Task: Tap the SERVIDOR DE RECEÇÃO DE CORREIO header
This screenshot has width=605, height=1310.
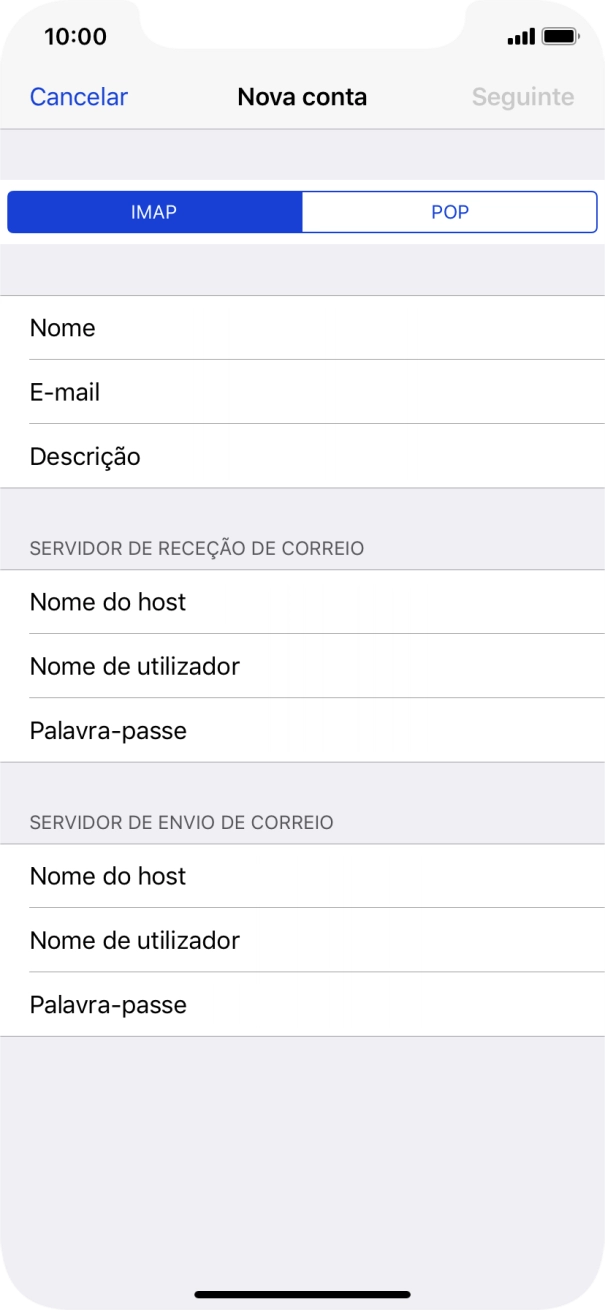Action: 197,548
